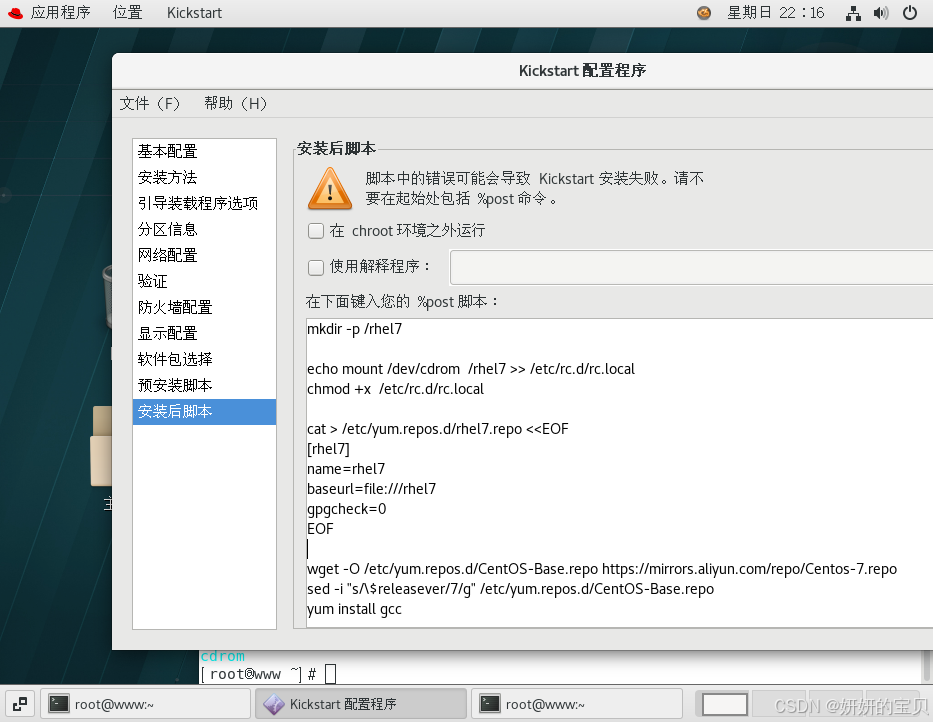The width and height of the screenshot is (933, 722).
Task: Open the 文件 (F) menu
Action: coord(149,104)
